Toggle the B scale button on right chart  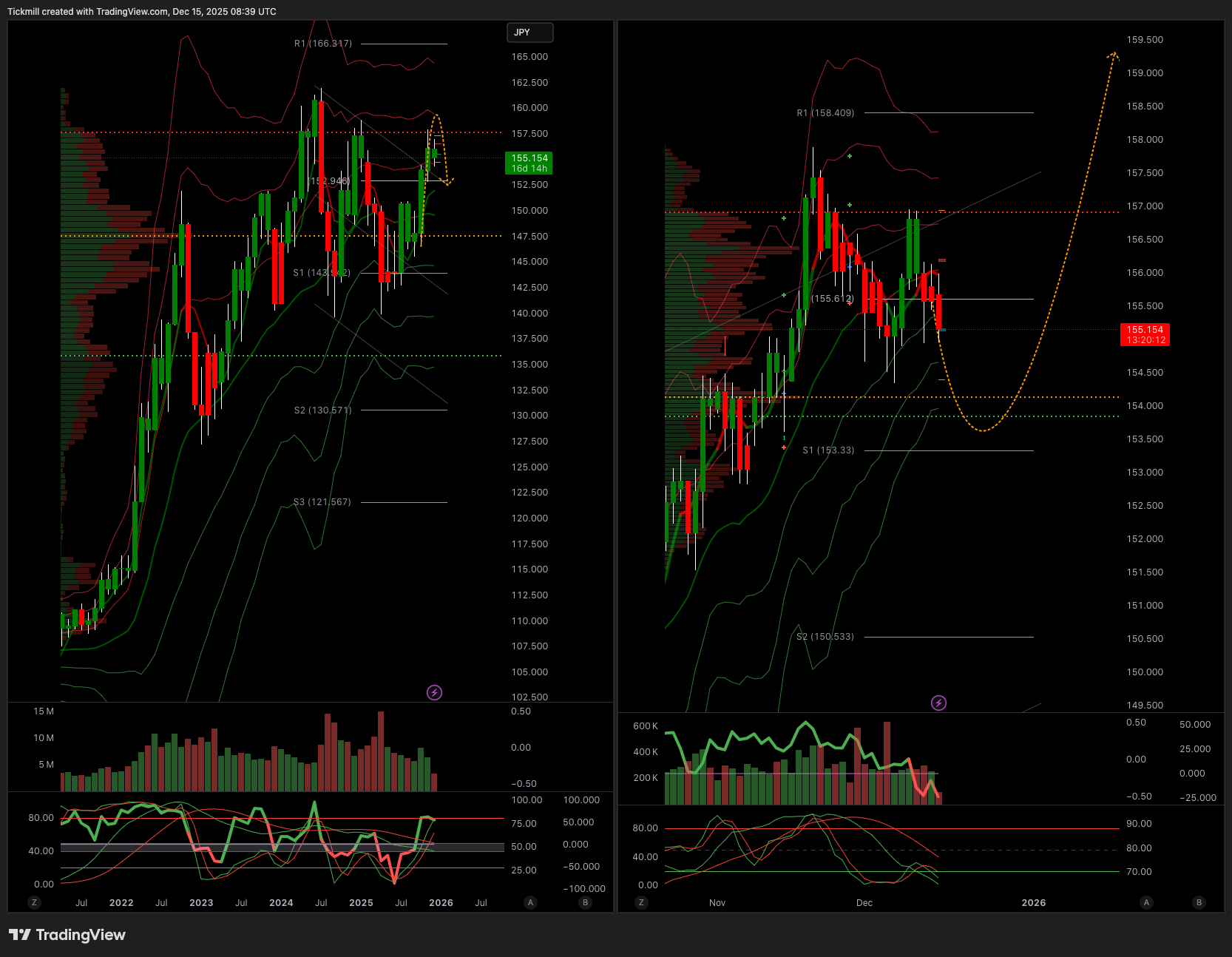(x=1199, y=902)
